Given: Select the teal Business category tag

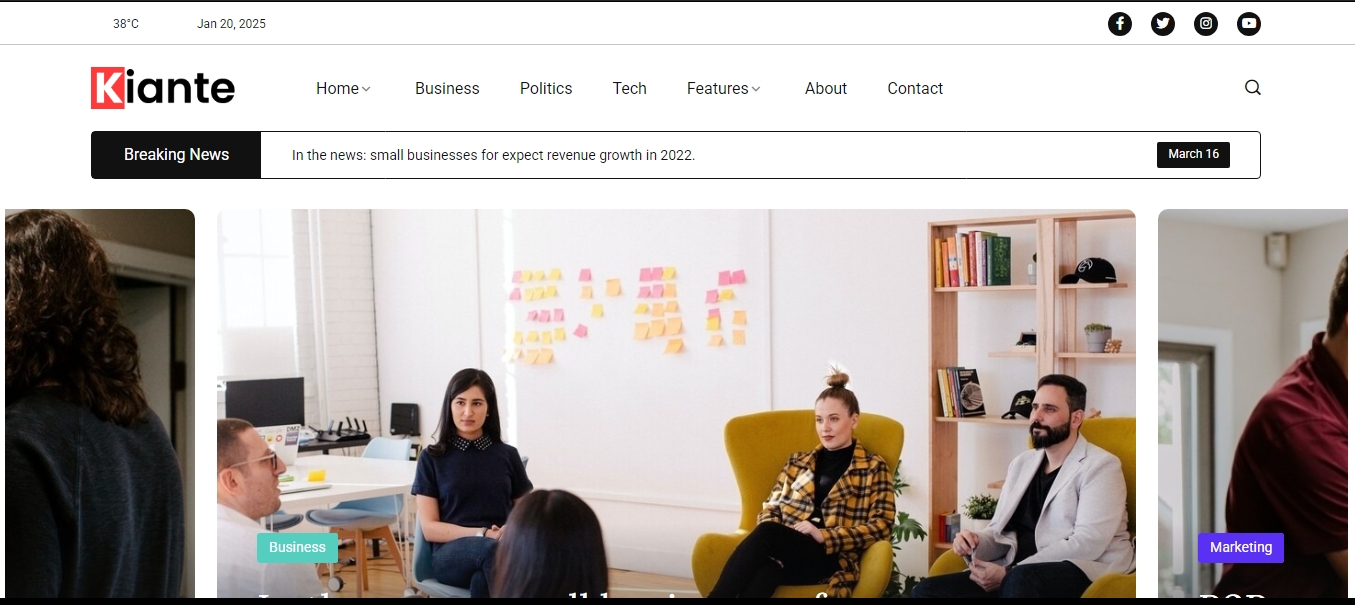Looking at the screenshot, I should (x=297, y=547).
